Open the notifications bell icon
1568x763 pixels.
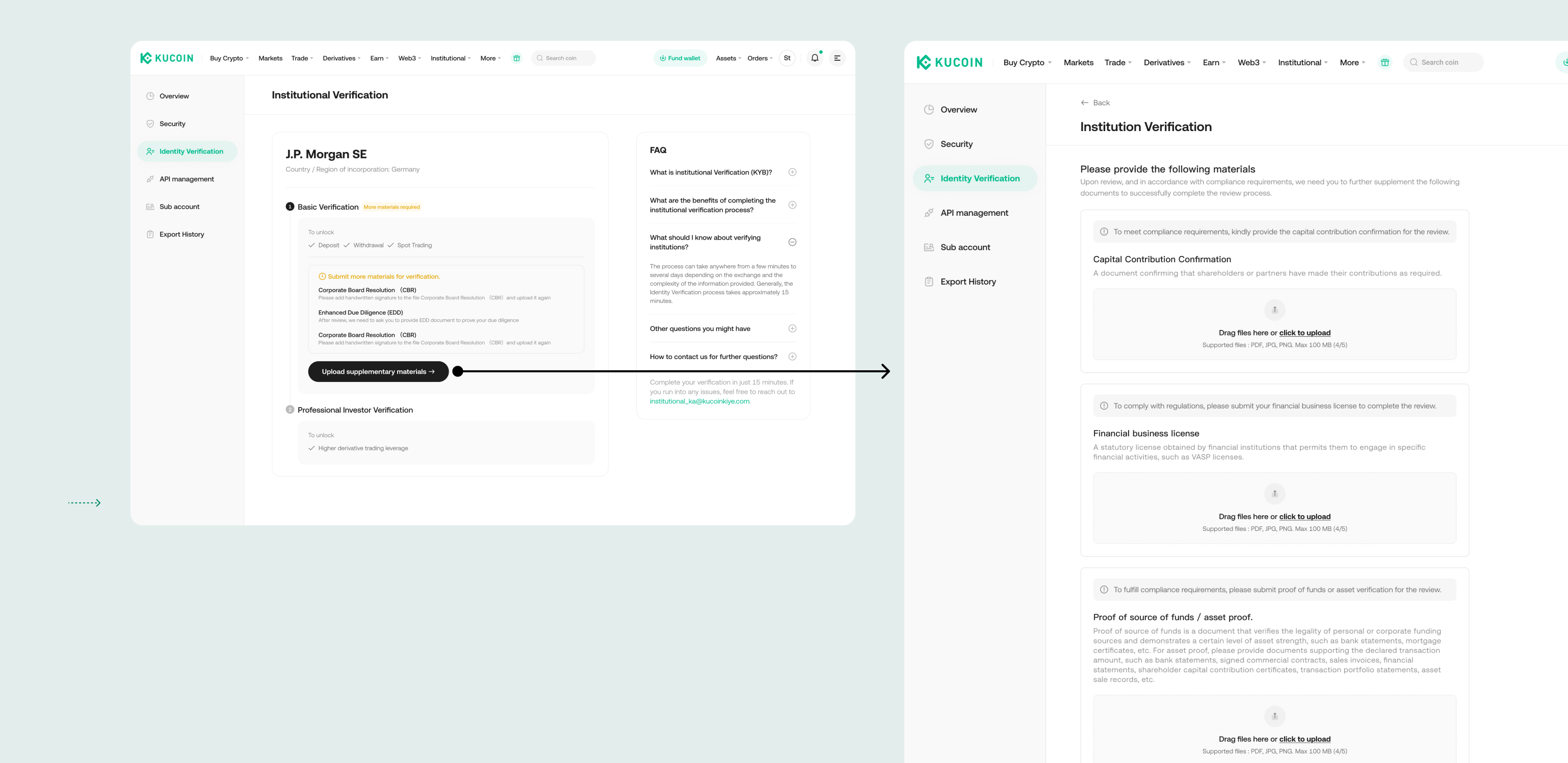click(x=815, y=58)
